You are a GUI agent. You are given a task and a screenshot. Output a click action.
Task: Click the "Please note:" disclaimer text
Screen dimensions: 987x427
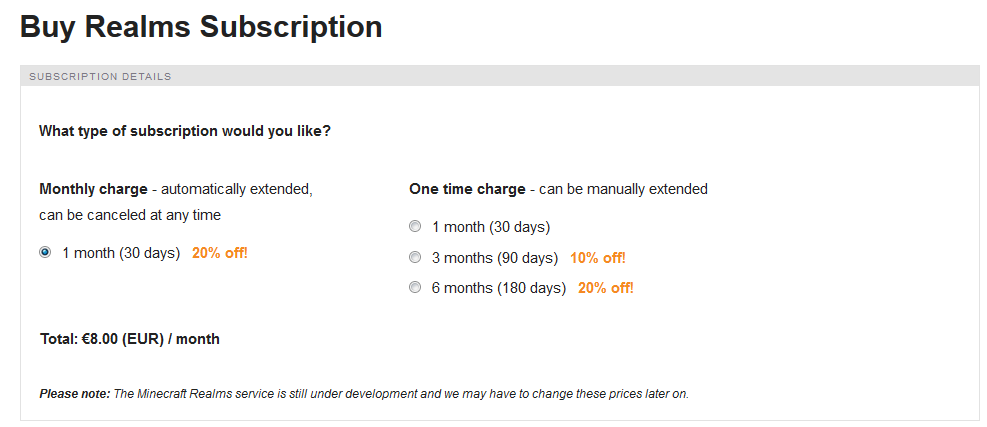tap(74, 394)
